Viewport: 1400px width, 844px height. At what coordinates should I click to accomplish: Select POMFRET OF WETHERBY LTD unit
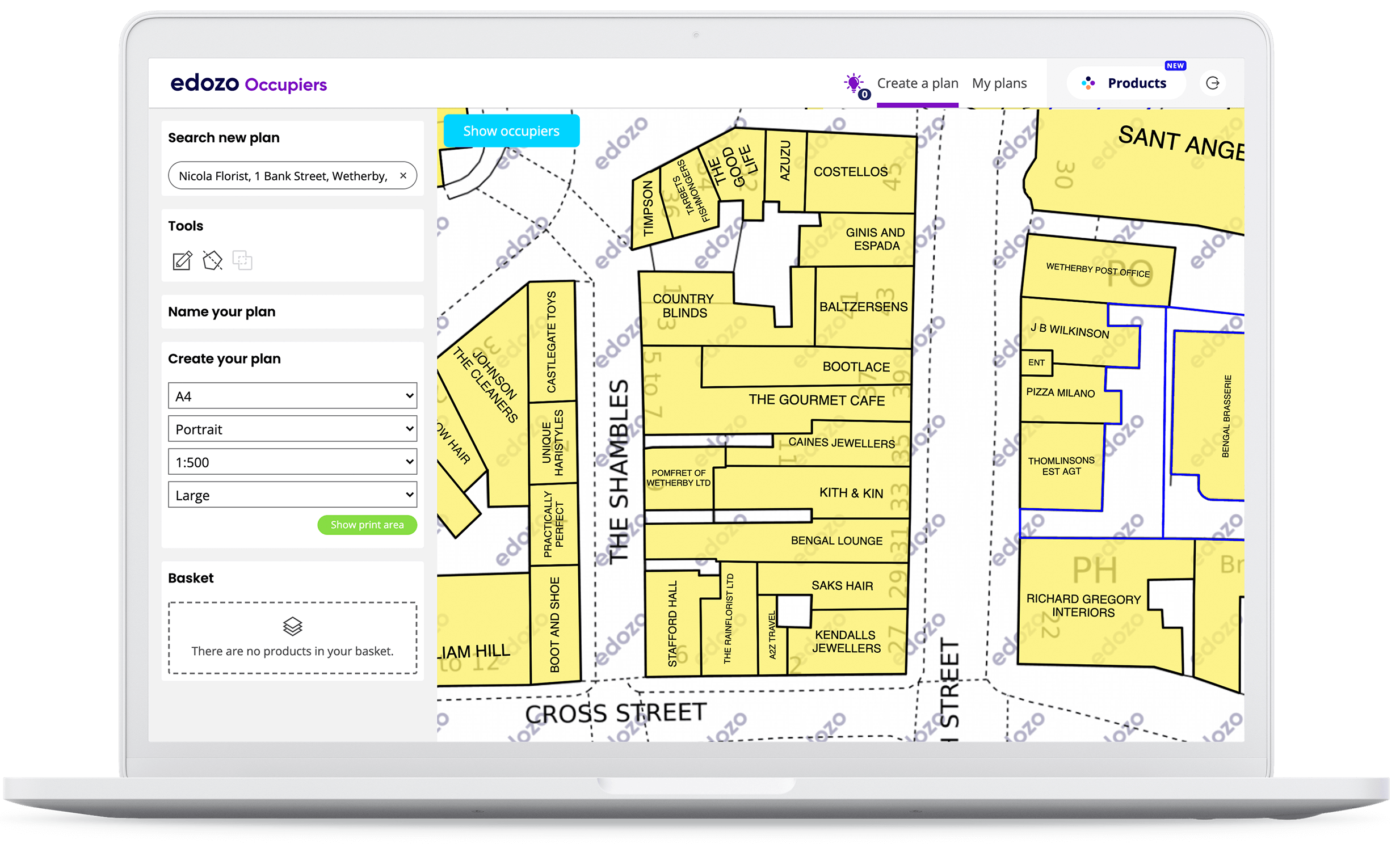pyautogui.click(x=678, y=478)
